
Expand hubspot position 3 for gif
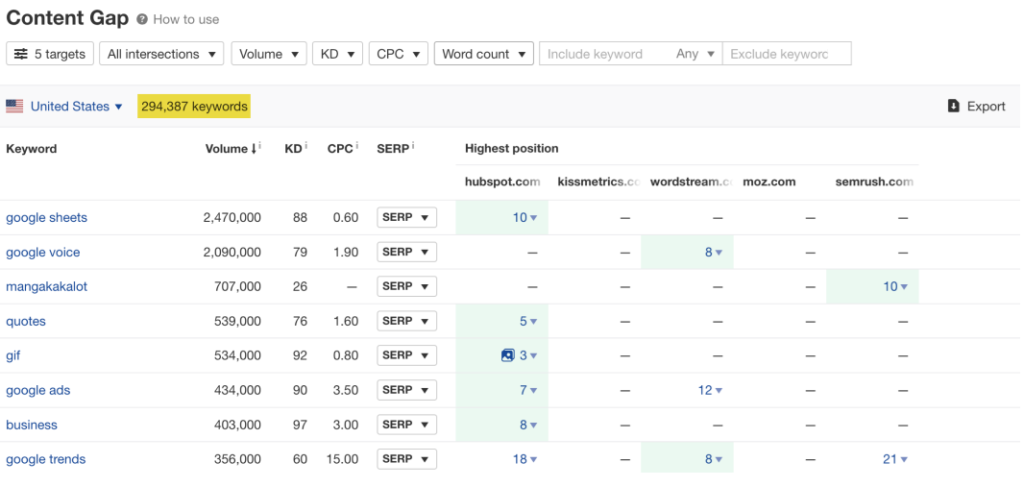click(528, 356)
